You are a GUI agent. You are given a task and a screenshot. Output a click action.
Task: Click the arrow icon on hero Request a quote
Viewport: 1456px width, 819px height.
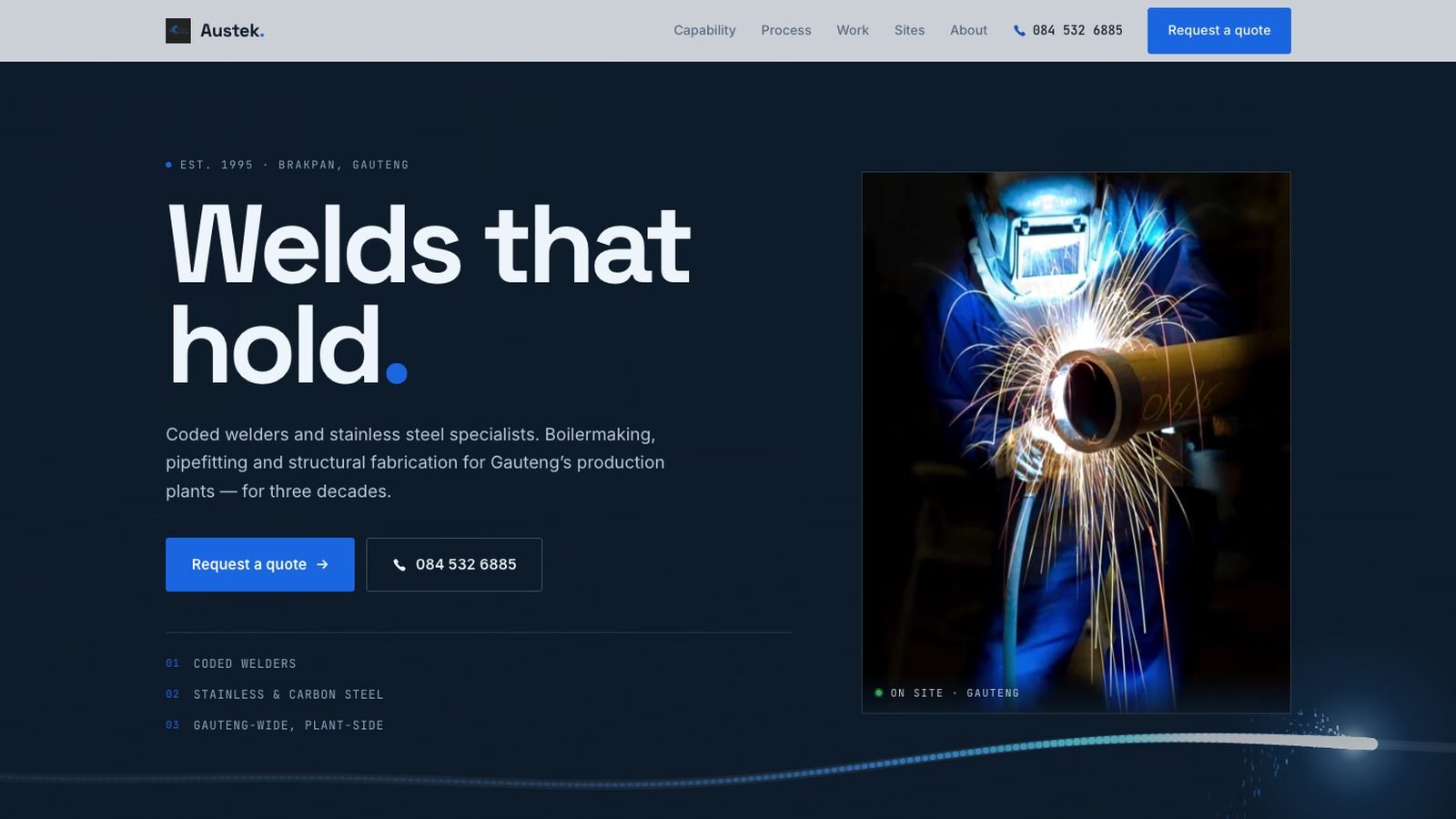322,565
